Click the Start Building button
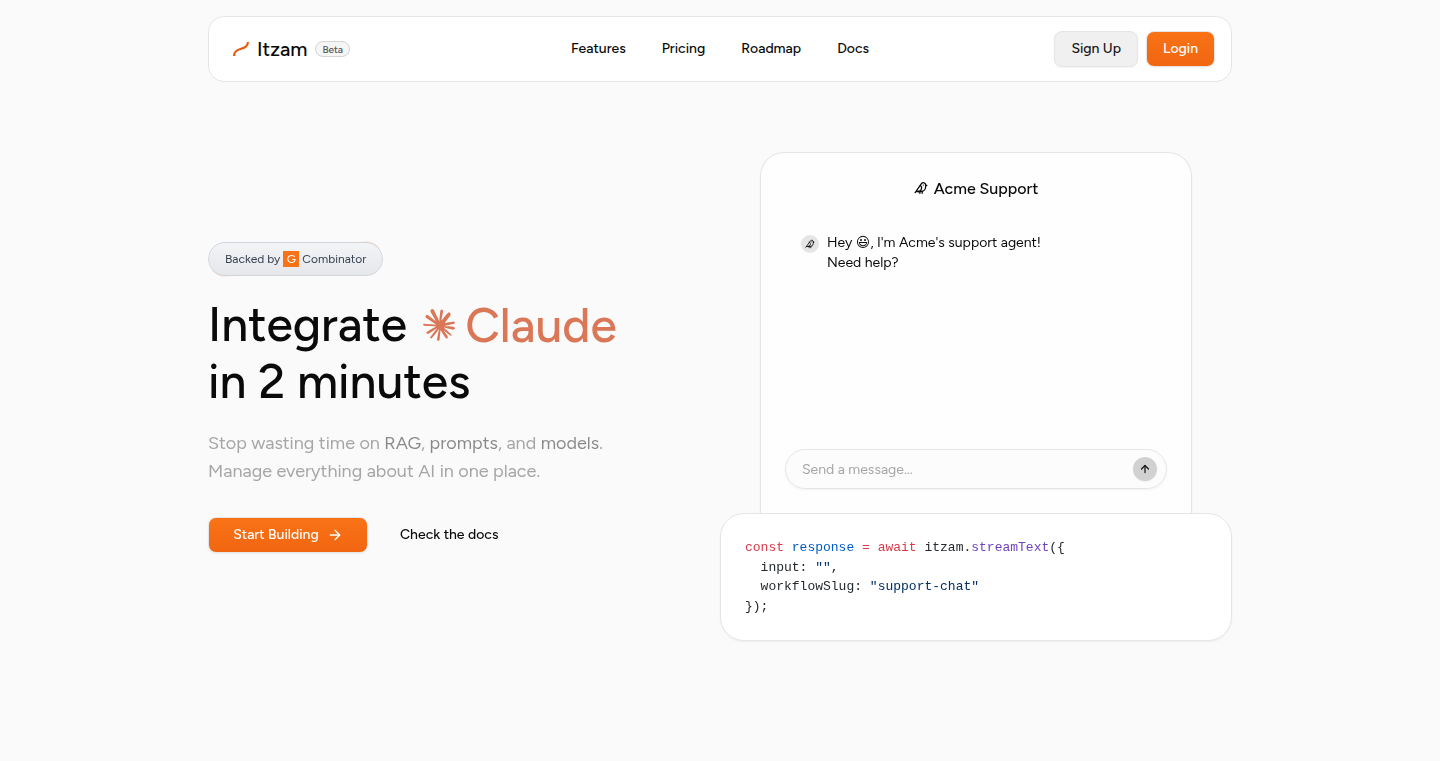This screenshot has width=1440, height=761. (x=288, y=535)
